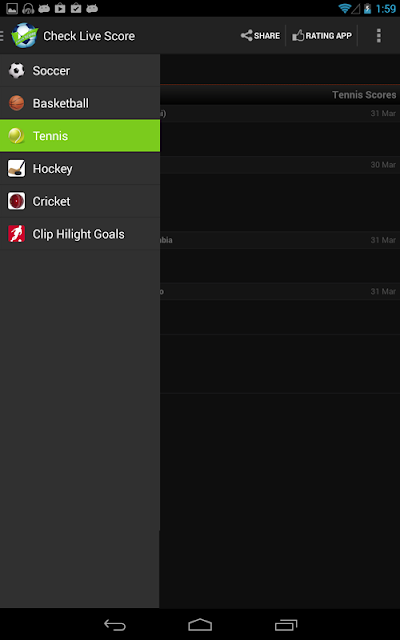This screenshot has height=640, width=400.
Task: Go back using the Android back button
Action: (x=115, y=624)
